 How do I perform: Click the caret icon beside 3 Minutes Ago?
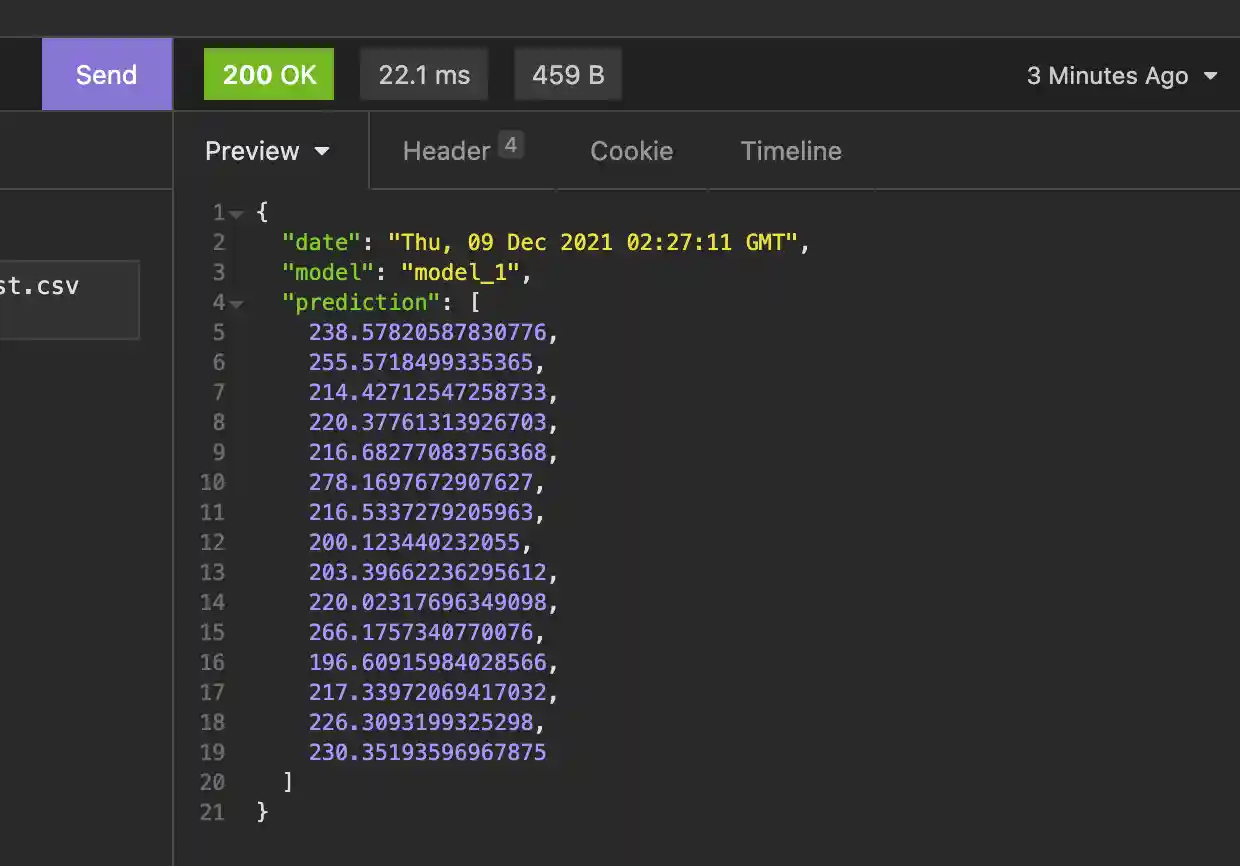[x=1211, y=75]
